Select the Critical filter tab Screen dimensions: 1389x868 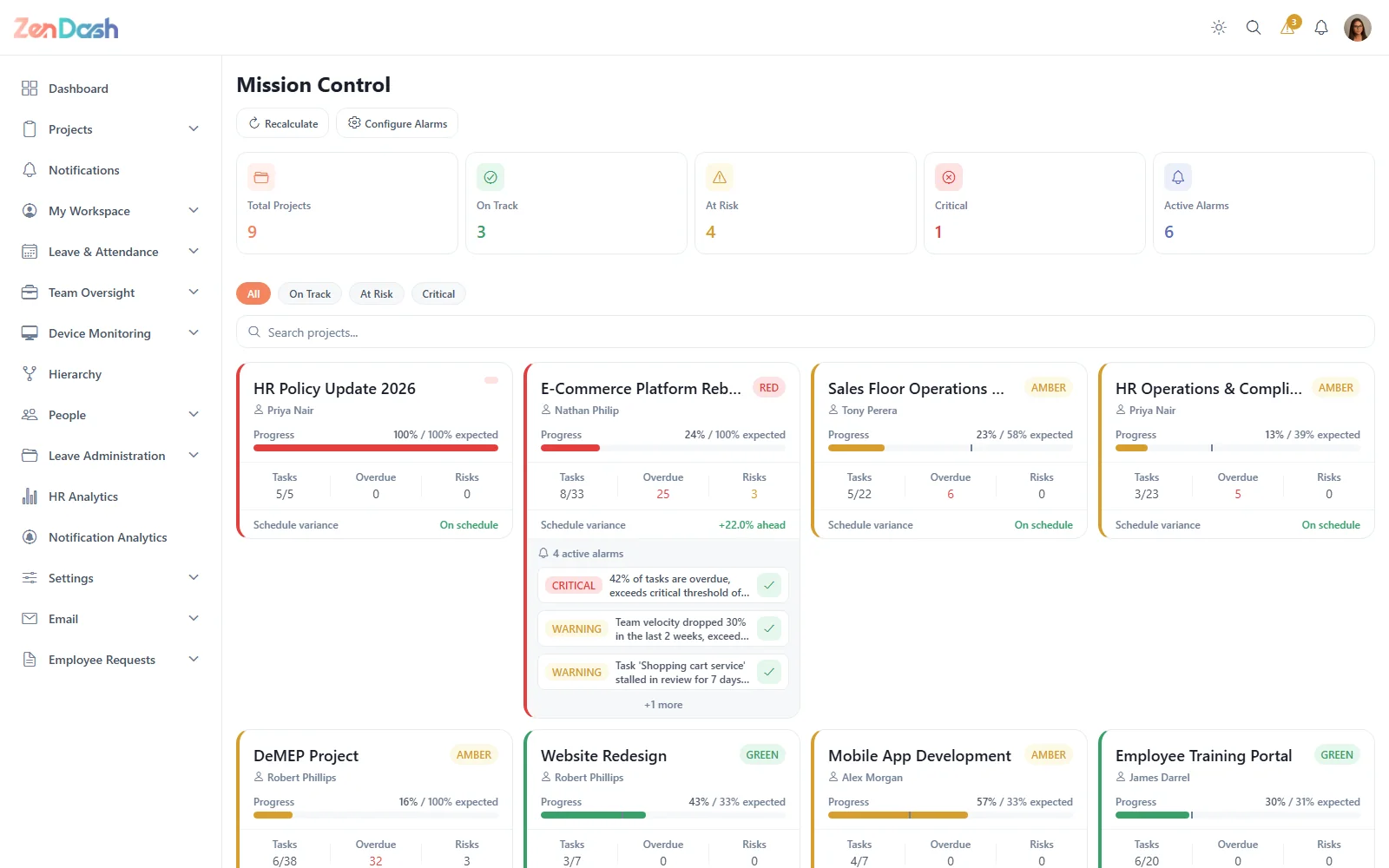coord(438,294)
